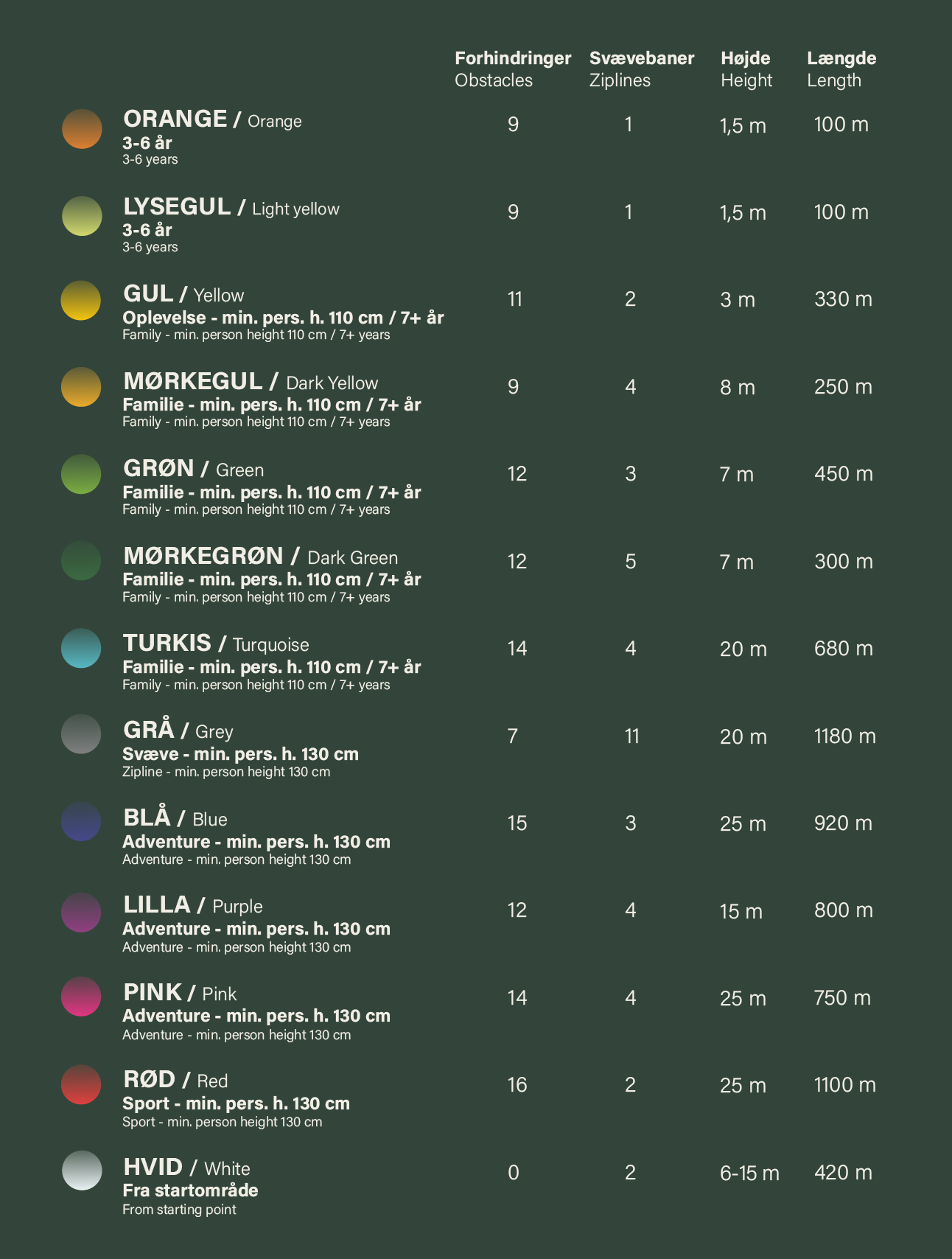The image size is (952, 1259).
Task: Click the blue BLÅ course circle
Action: pos(81,822)
